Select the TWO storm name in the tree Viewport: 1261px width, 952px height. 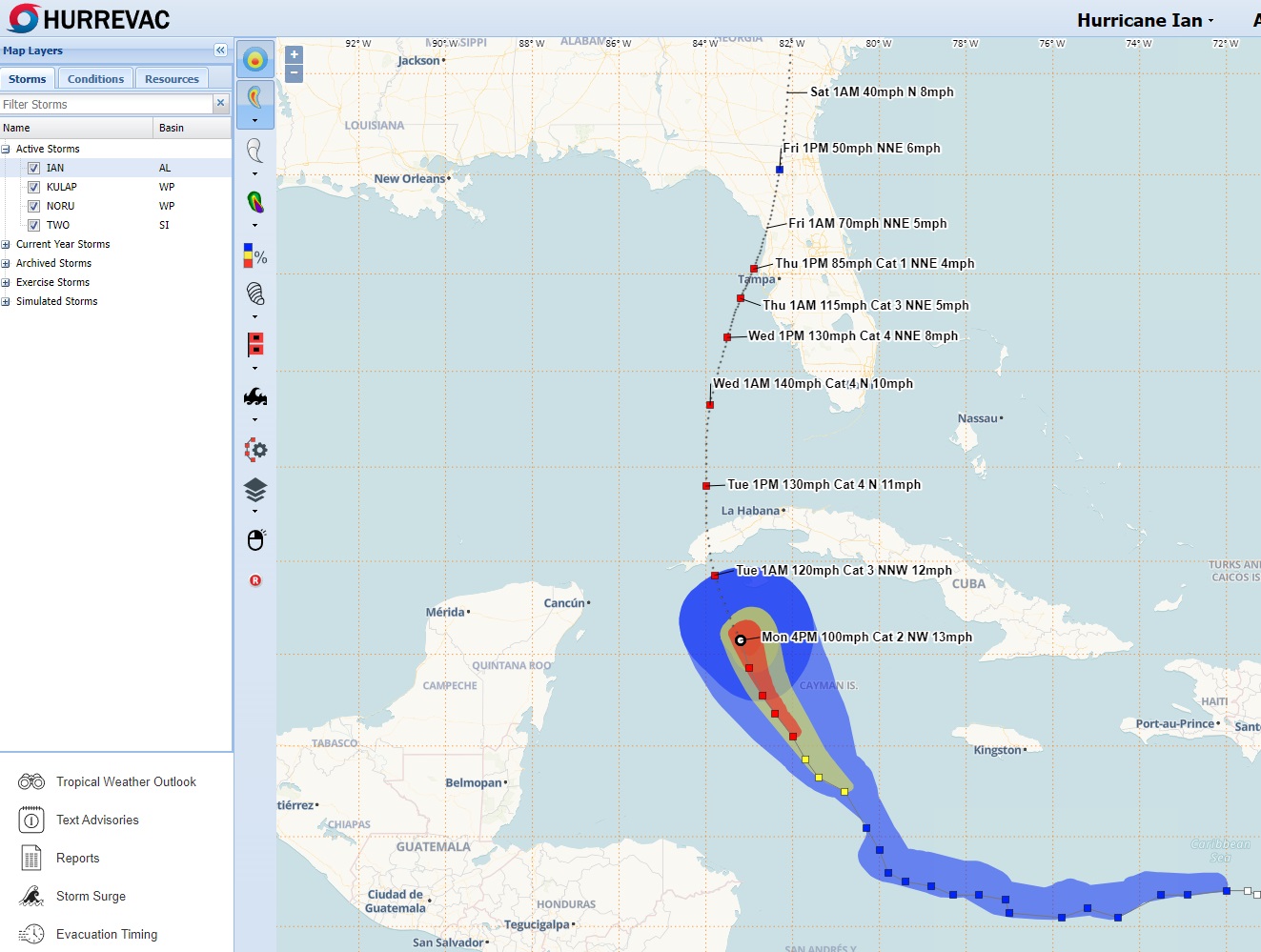click(x=58, y=225)
